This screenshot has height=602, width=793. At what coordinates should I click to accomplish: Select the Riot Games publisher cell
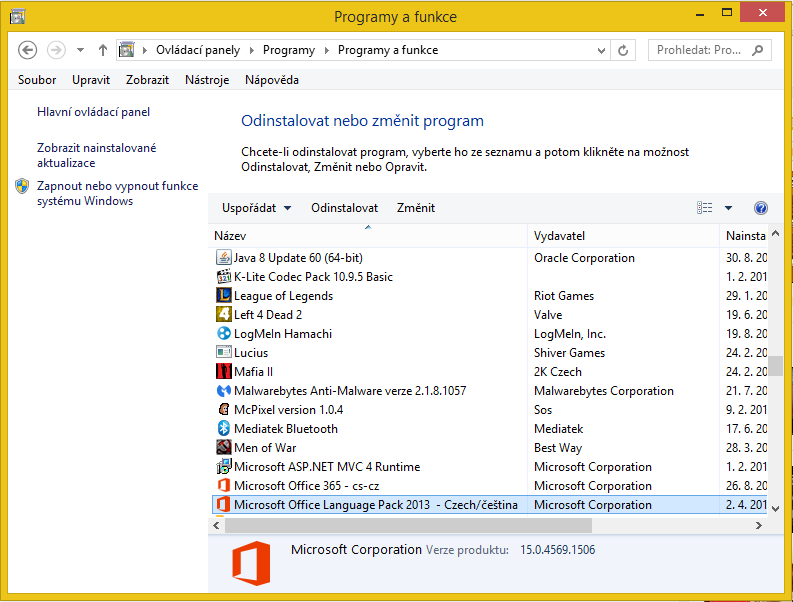564,295
